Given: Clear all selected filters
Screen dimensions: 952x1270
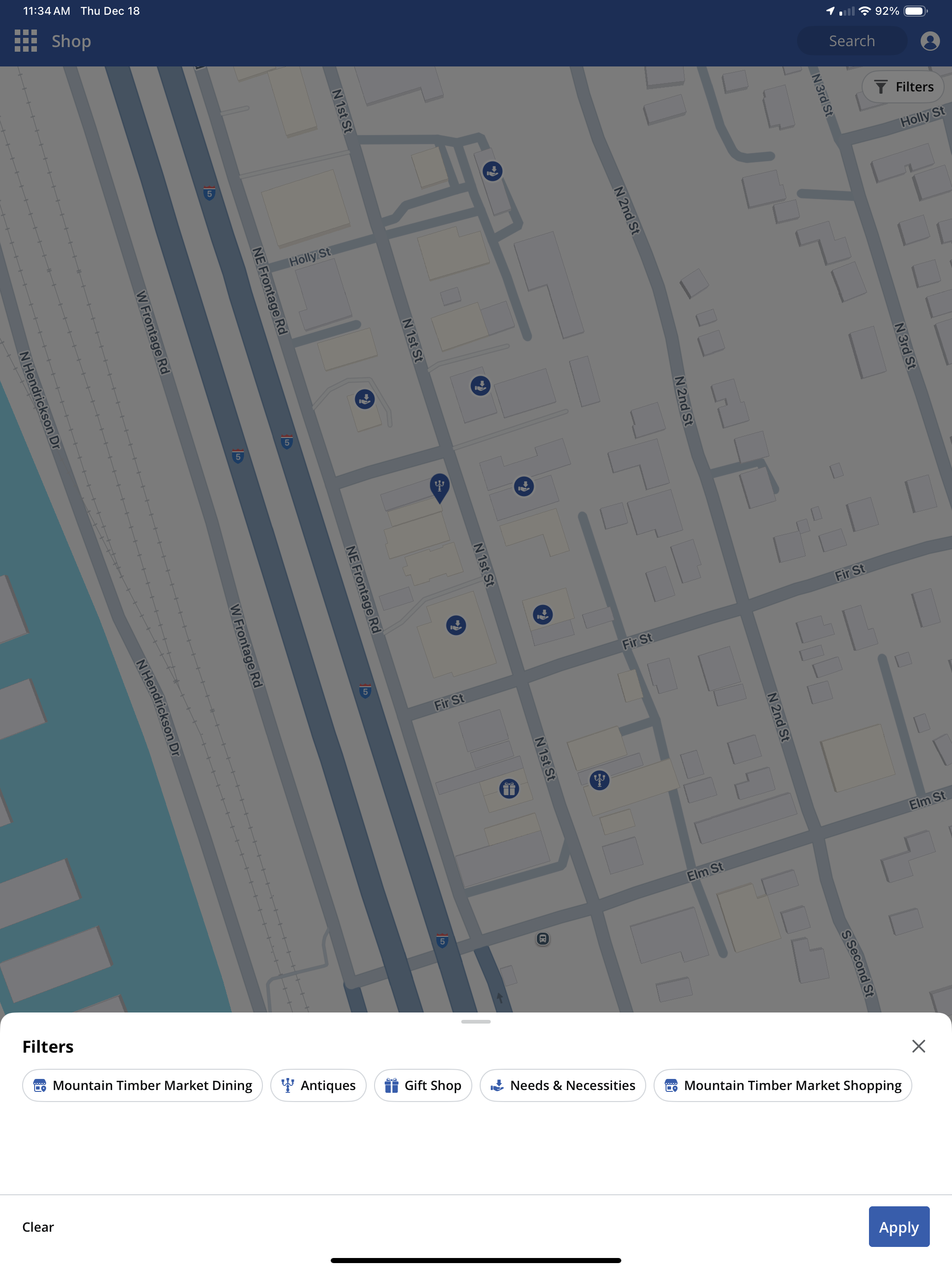Looking at the screenshot, I should pos(38,1227).
